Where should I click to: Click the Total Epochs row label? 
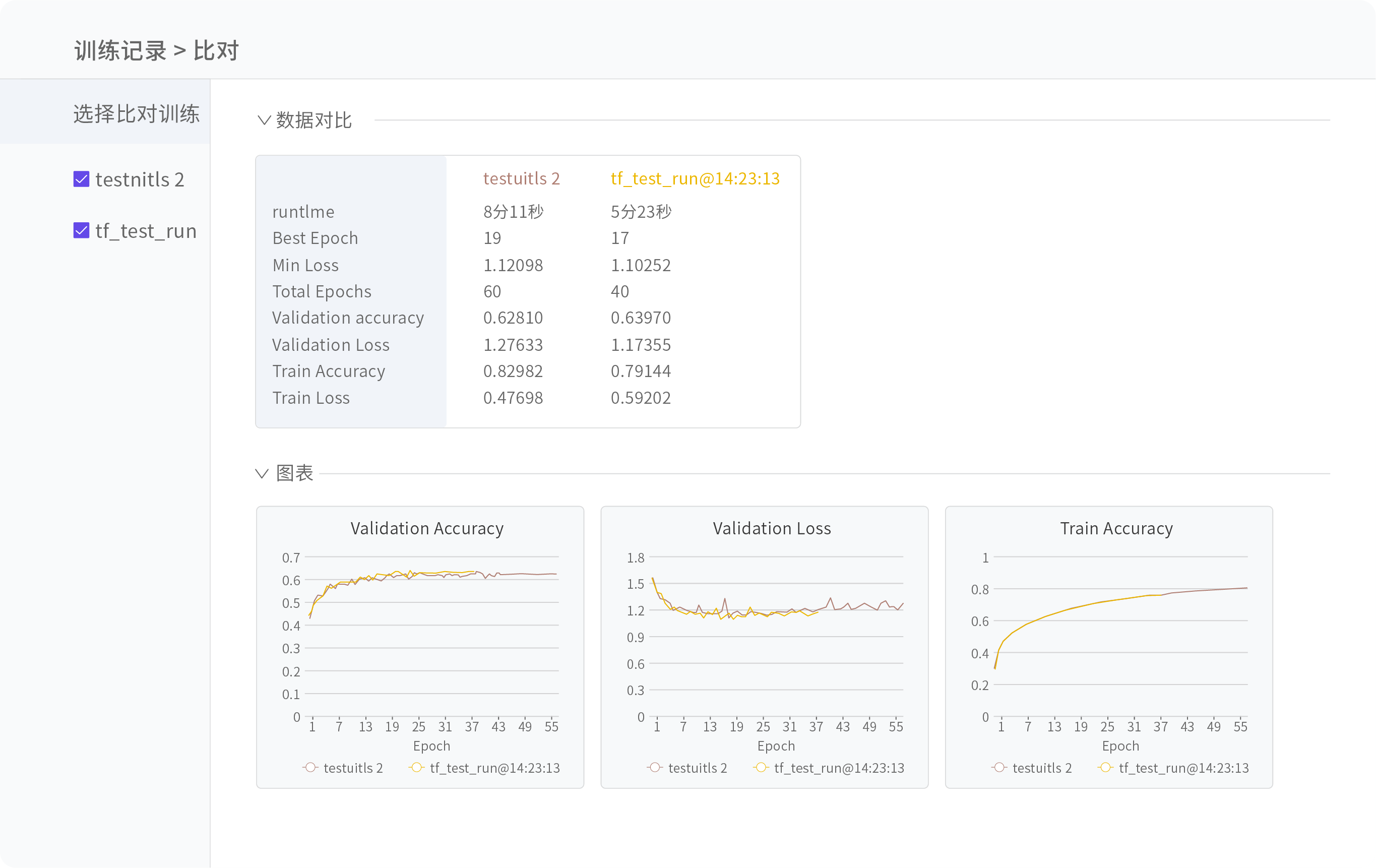[x=322, y=291]
